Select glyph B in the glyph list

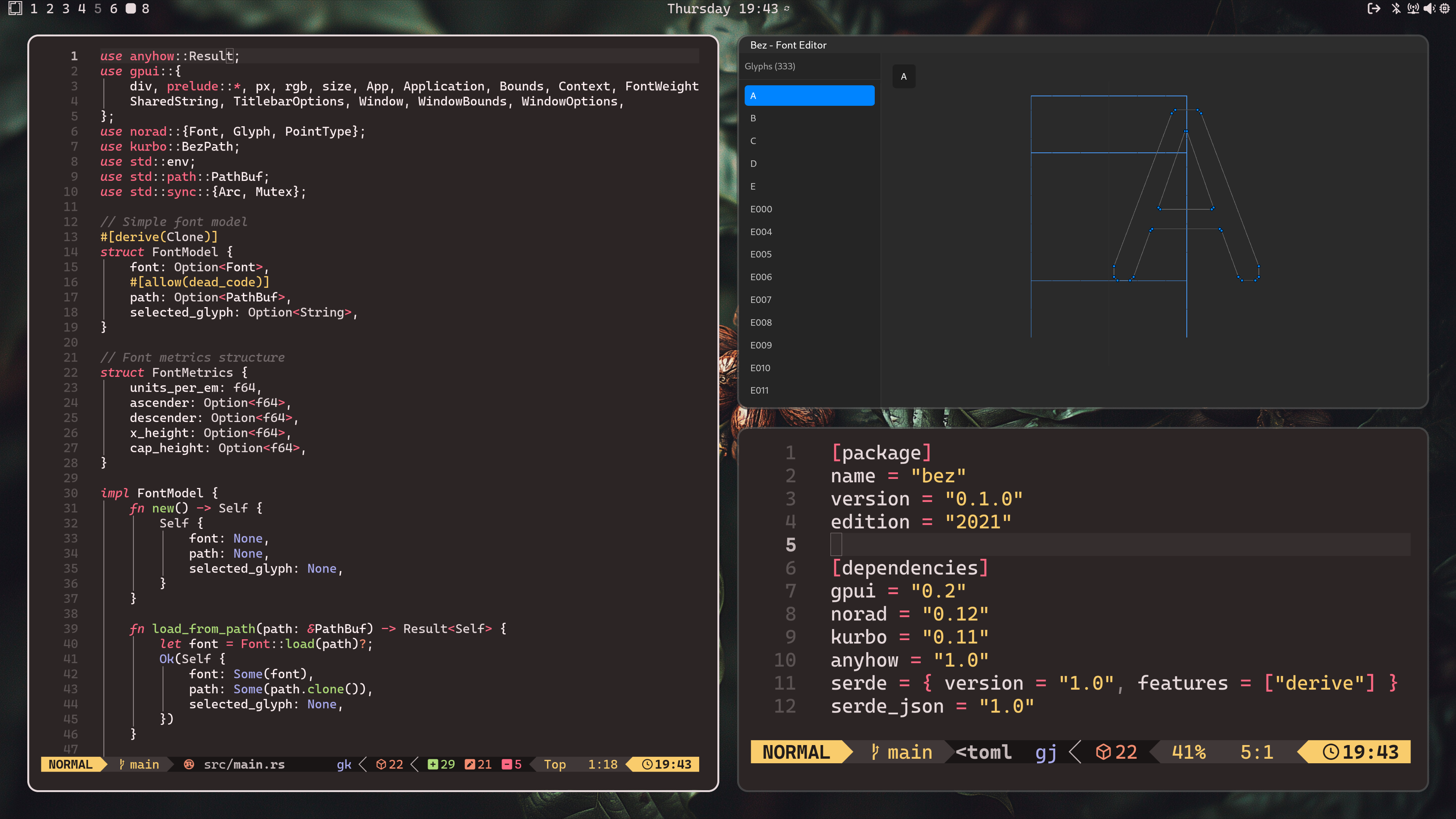pyautogui.click(x=753, y=118)
